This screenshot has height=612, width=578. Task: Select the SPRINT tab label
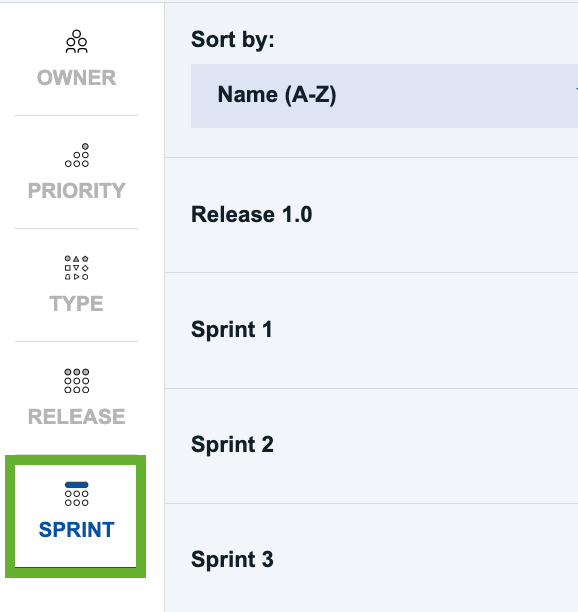click(x=76, y=529)
